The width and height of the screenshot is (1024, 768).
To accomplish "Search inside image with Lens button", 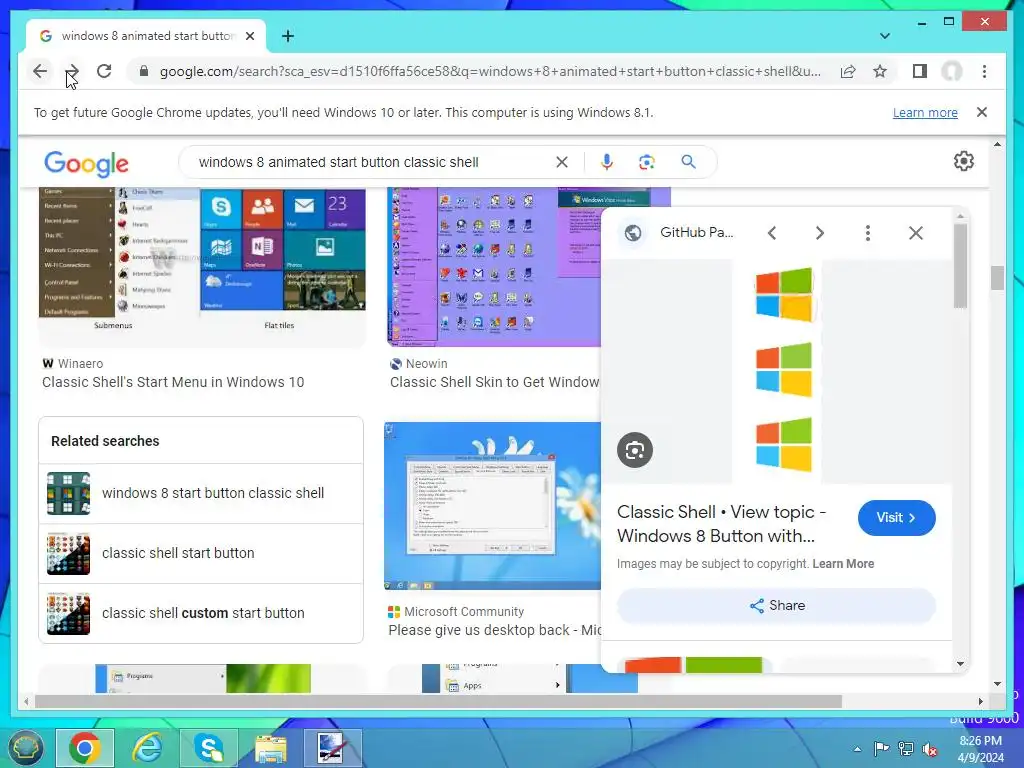I will 635,450.
